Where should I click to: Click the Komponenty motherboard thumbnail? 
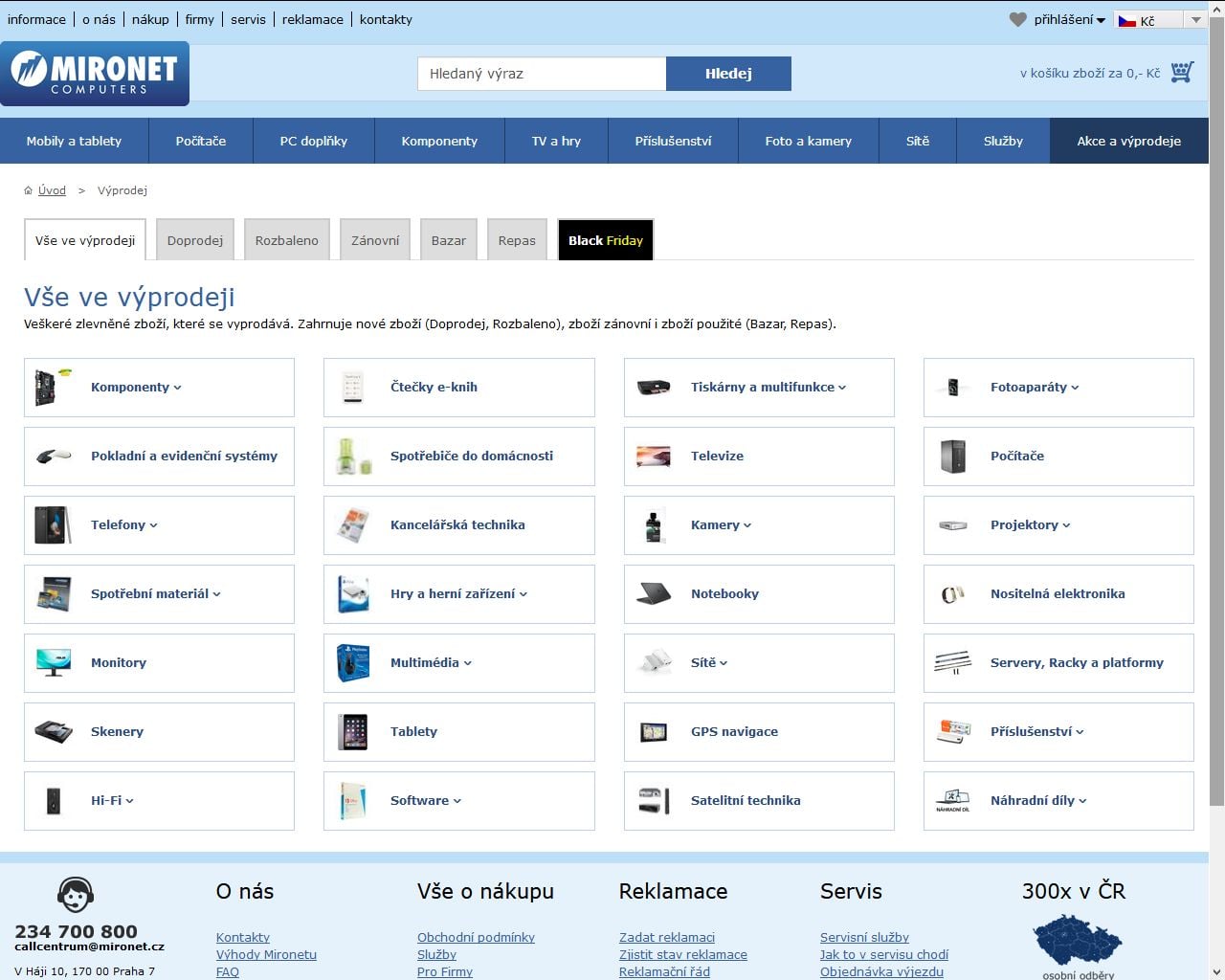click(x=54, y=387)
